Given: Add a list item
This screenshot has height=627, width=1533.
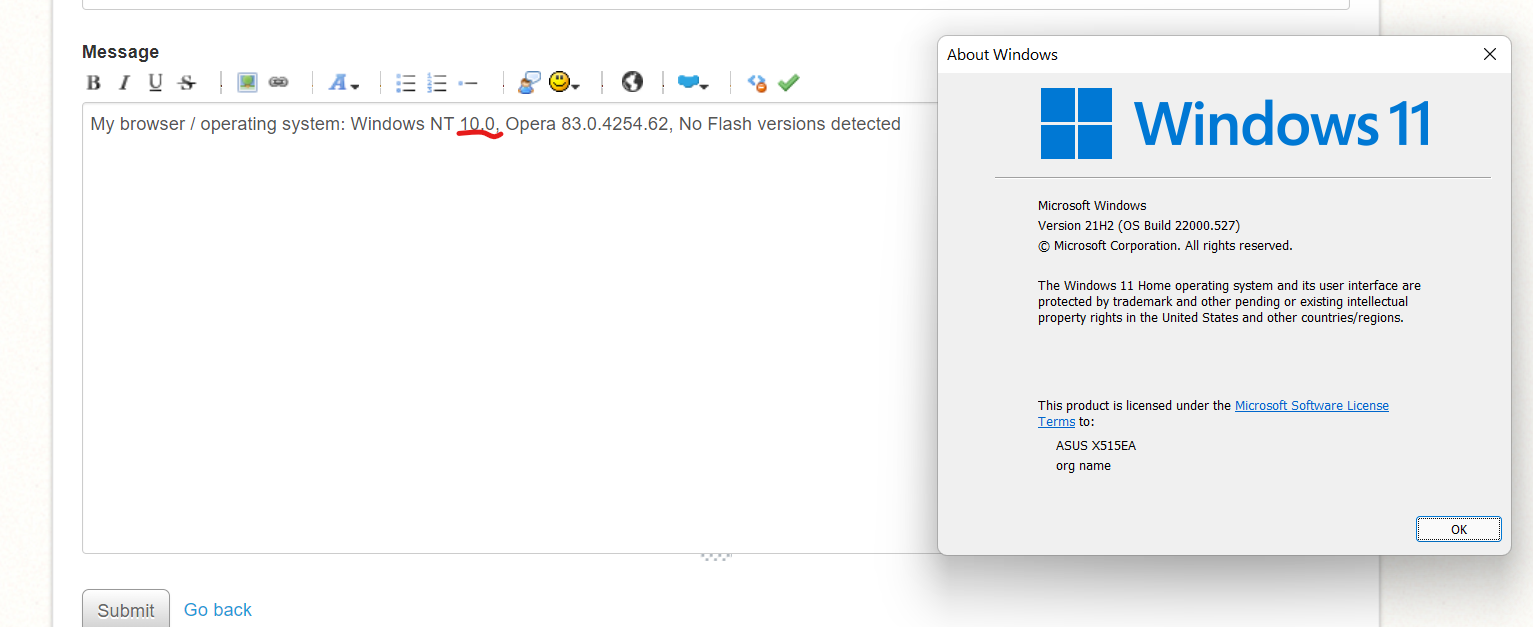Looking at the screenshot, I should 468,83.
